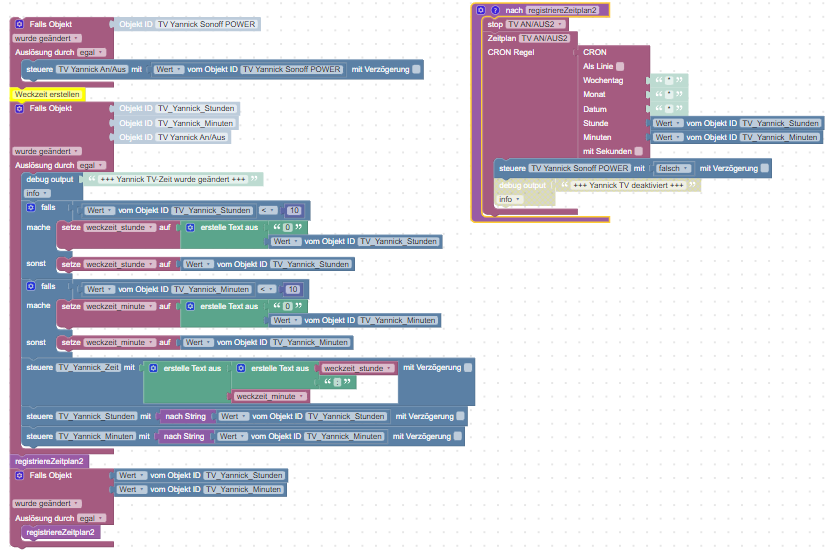The image size is (831, 554).
Task: Edit function name registriereZeitplan2 in nach block
Action: pyautogui.click(x=563, y=10)
